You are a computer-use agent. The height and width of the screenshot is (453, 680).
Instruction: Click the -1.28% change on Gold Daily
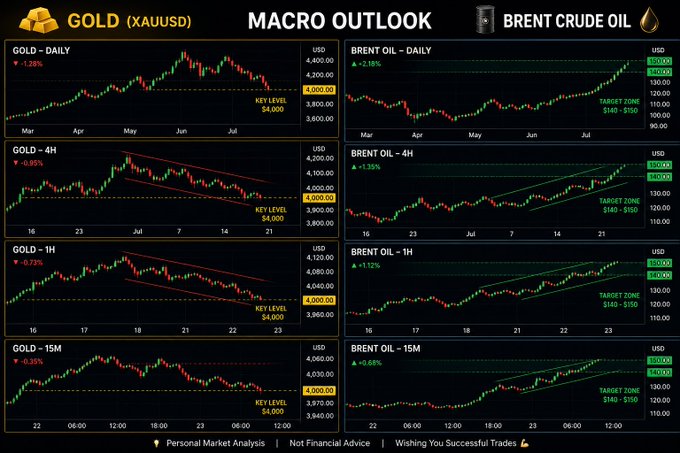pos(28,64)
